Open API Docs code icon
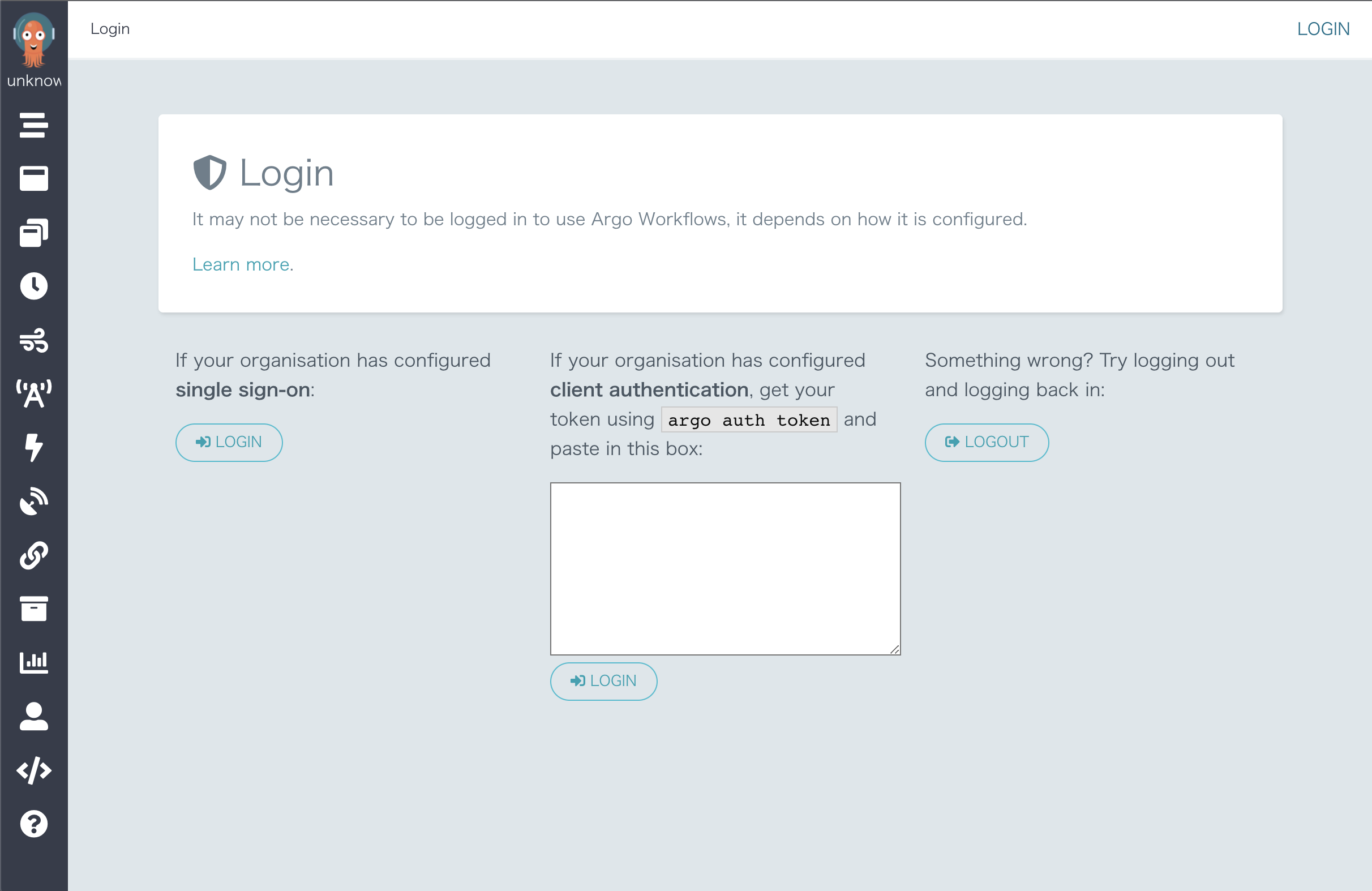Viewport: 1372px width, 891px height. (33, 770)
